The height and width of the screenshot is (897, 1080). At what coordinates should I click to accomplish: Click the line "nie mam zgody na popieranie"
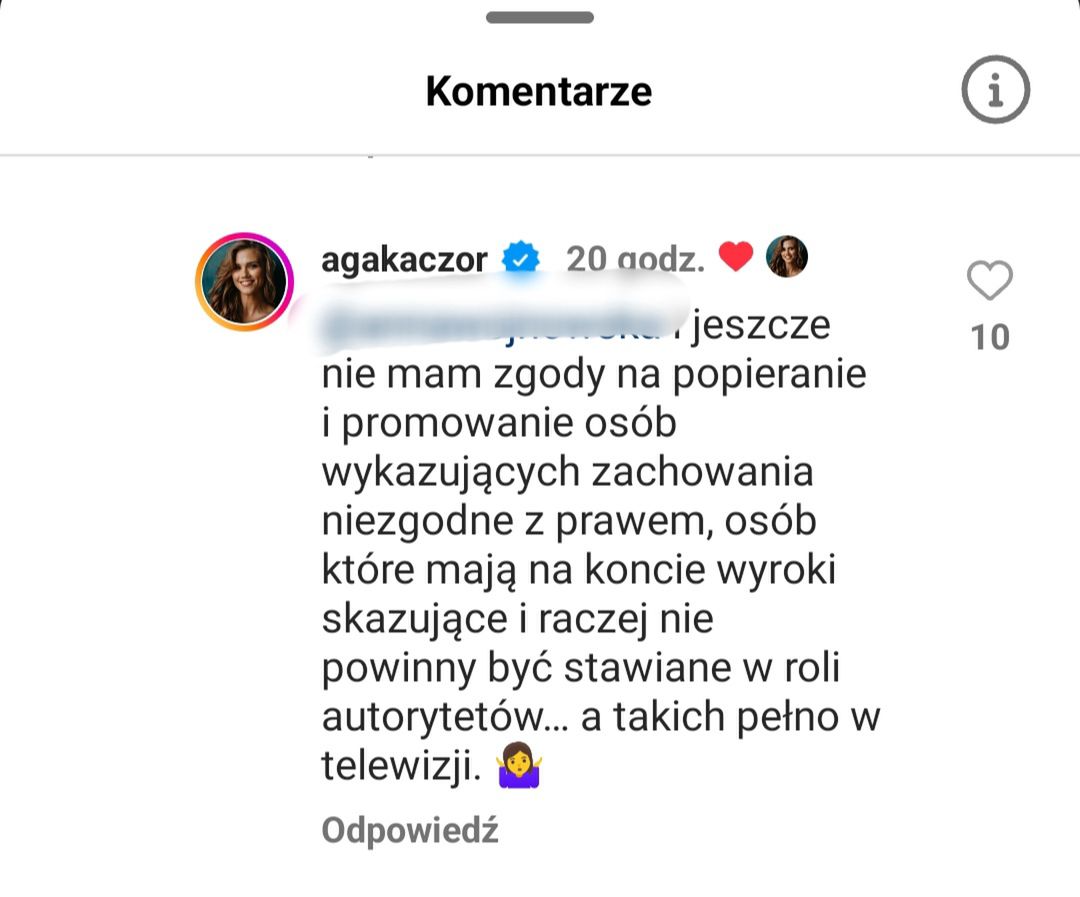(593, 375)
